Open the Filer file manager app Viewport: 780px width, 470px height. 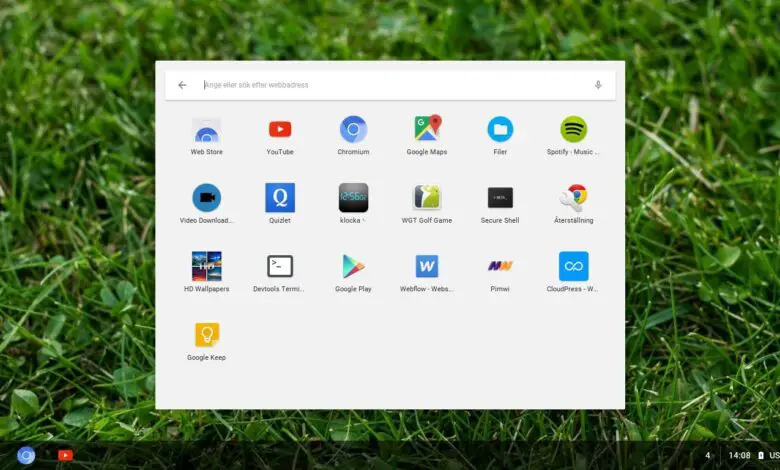(500, 129)
